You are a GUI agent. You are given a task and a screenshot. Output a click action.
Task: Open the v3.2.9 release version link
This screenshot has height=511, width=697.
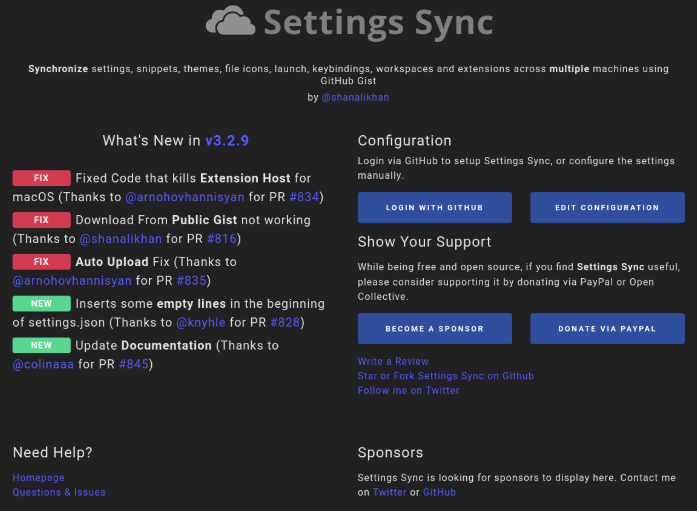[x=227, y=140]
